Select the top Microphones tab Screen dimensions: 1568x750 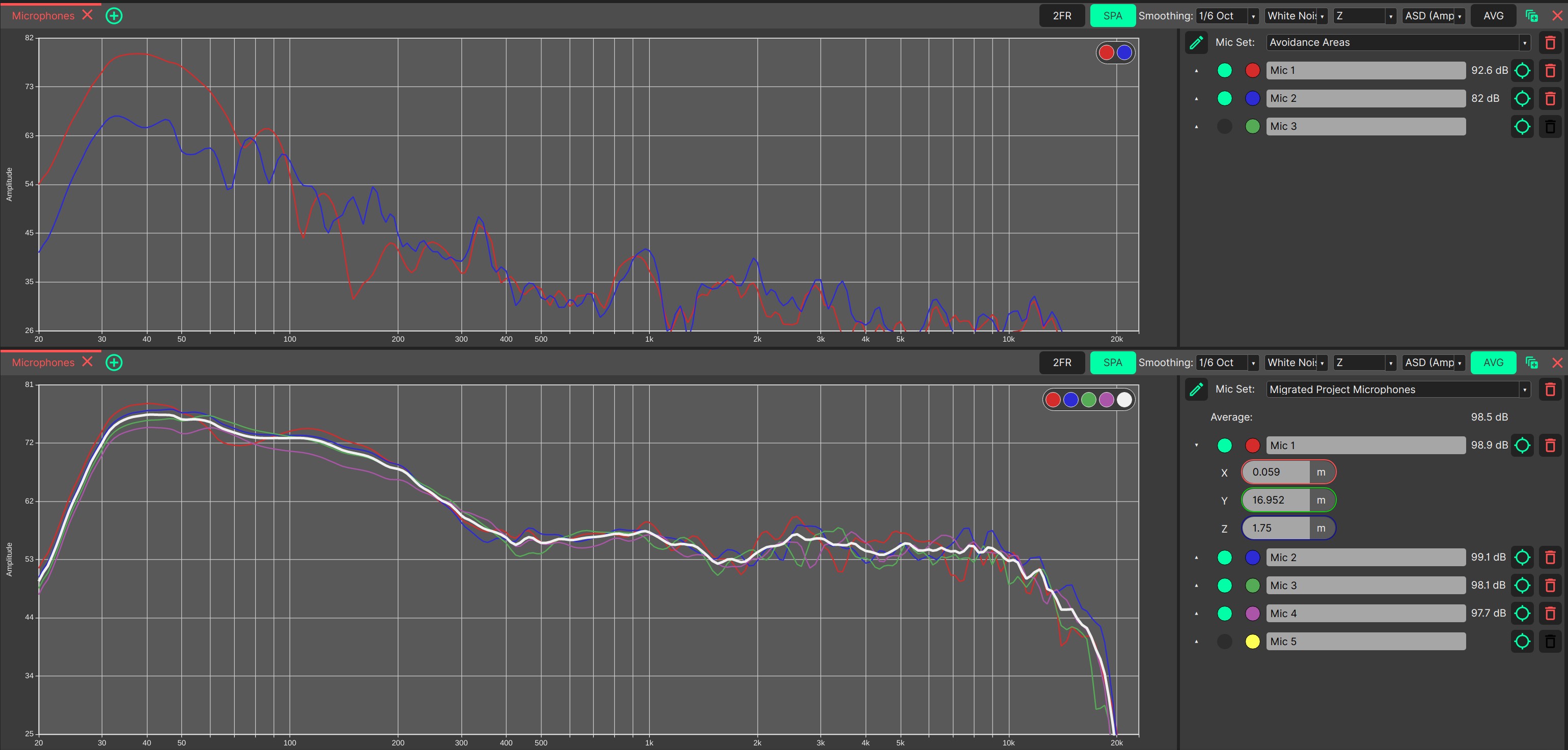tap(43, 16)
